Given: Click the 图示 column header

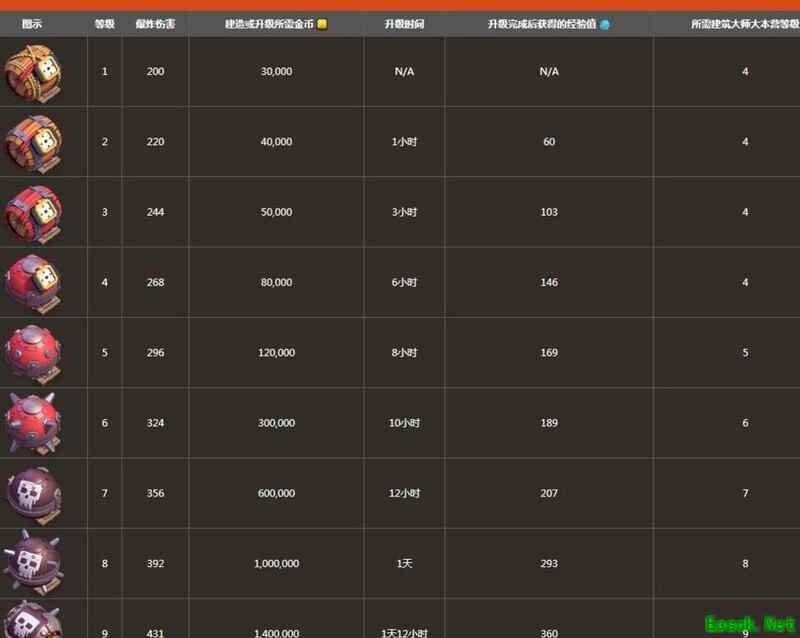Looking at the screenshot, I should [31, 24].
